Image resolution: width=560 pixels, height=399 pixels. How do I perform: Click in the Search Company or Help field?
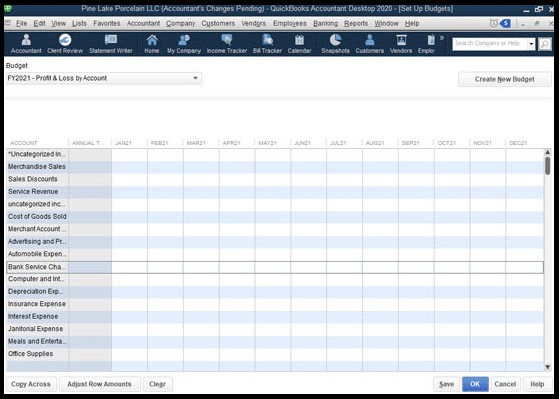490,44
